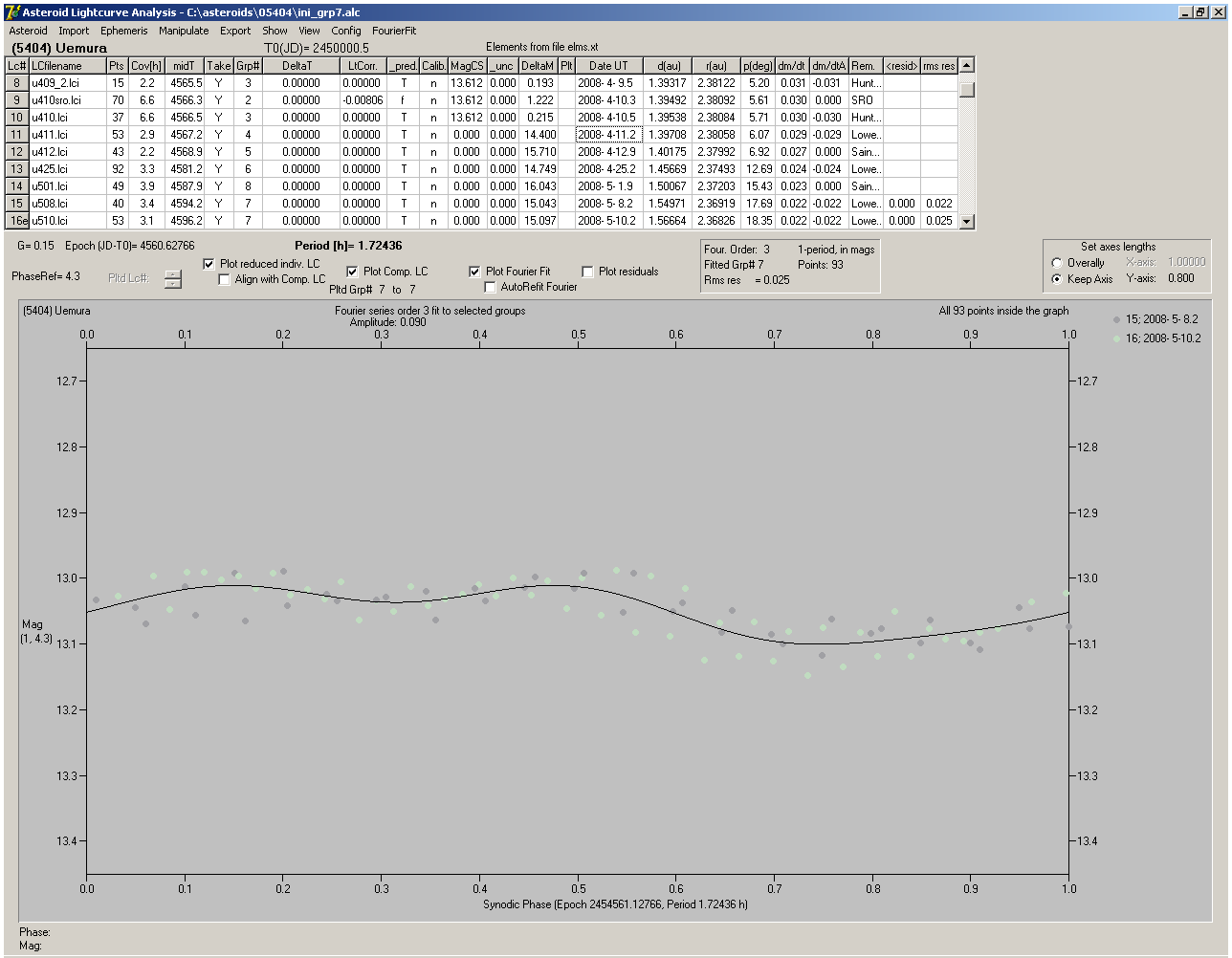Image resolution: width=1232 pixels, height=958 pixels.
Task: Click the u411.lci filename cell
Action: pos(67,135)
